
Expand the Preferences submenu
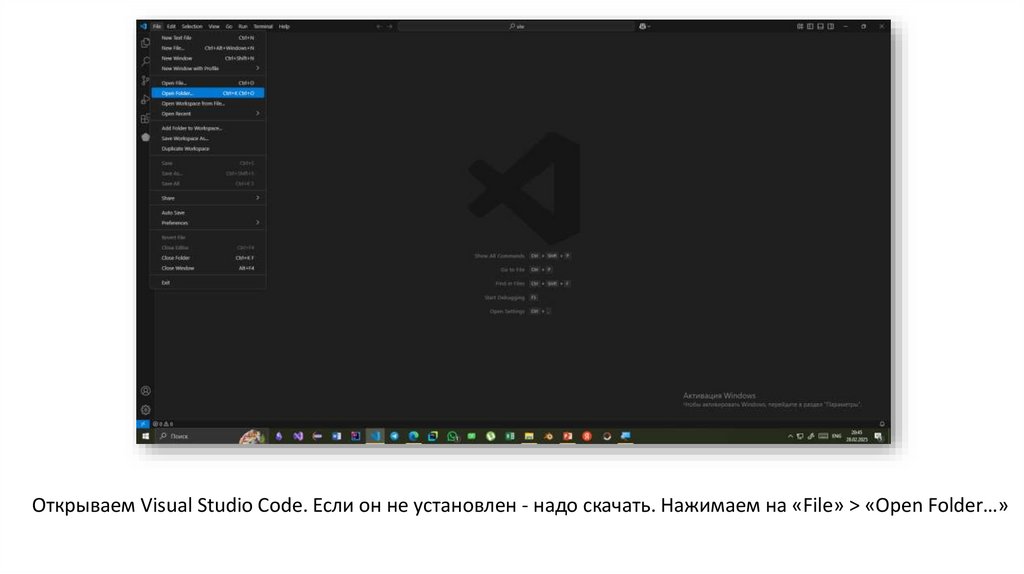(x=208, y=223)
